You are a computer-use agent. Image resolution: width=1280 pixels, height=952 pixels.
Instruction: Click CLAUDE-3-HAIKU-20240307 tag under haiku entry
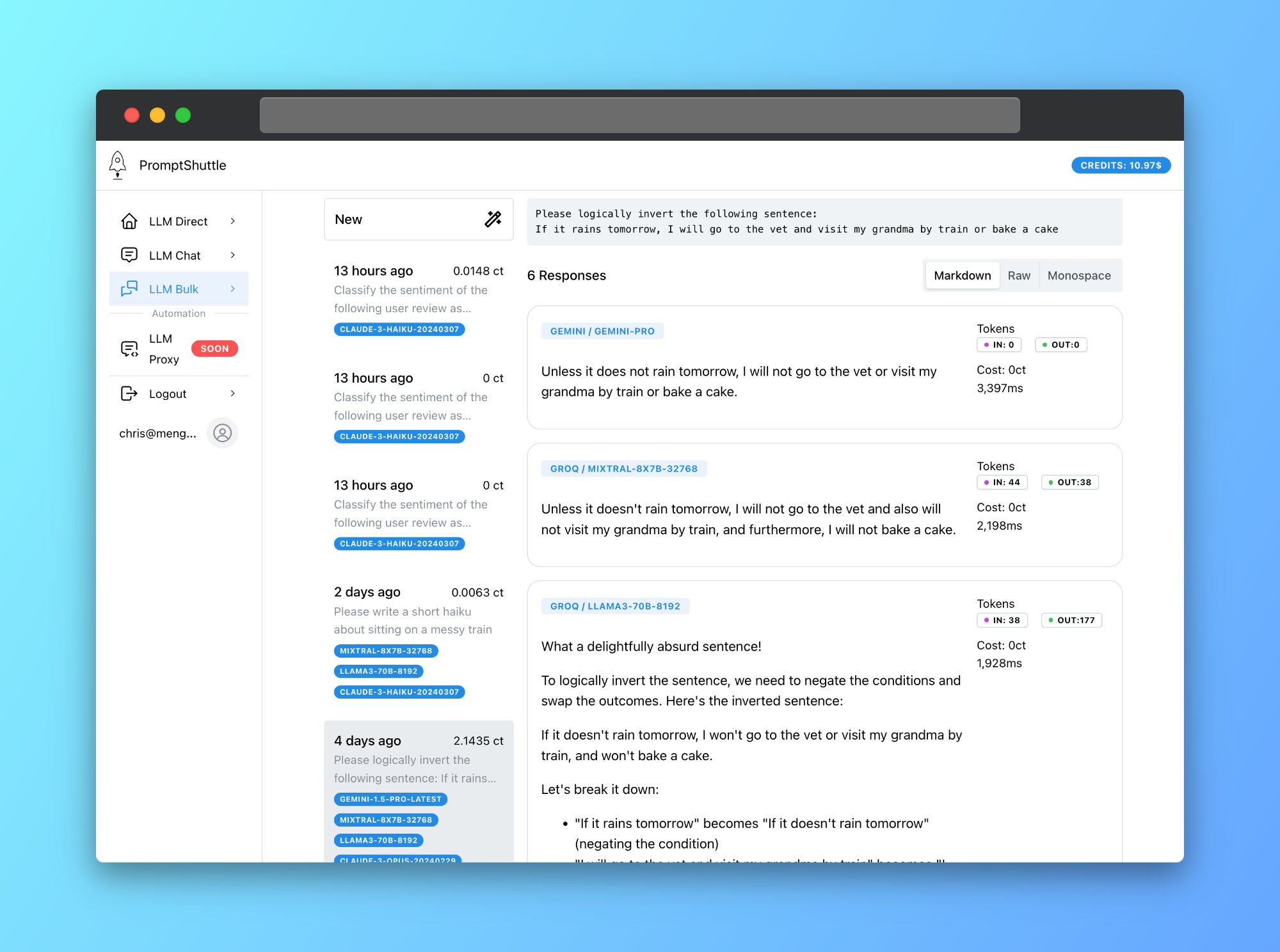(x=399, y=692)
